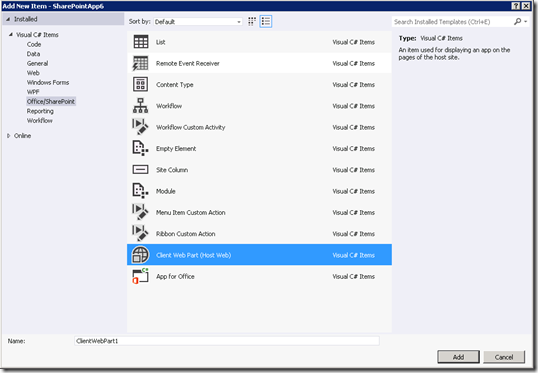
Task: Click the Cancel button
Action: pos(504,357)
